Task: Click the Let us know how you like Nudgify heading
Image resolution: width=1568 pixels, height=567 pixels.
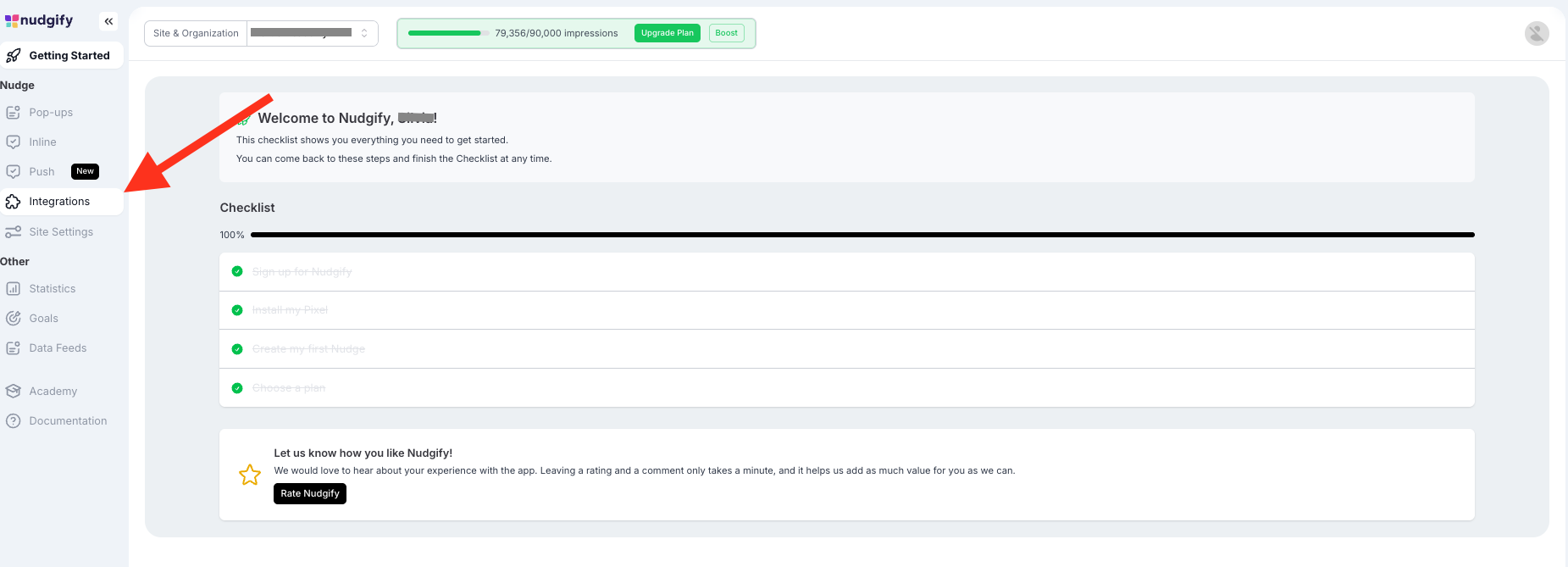Action: click(x=363, y=453)
